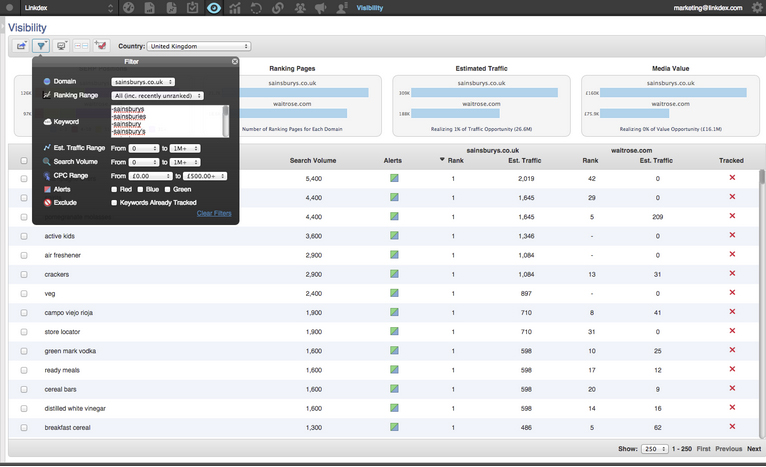Open the dashboard gauge icon
This screenshot has height=467, width=766.
128,8
